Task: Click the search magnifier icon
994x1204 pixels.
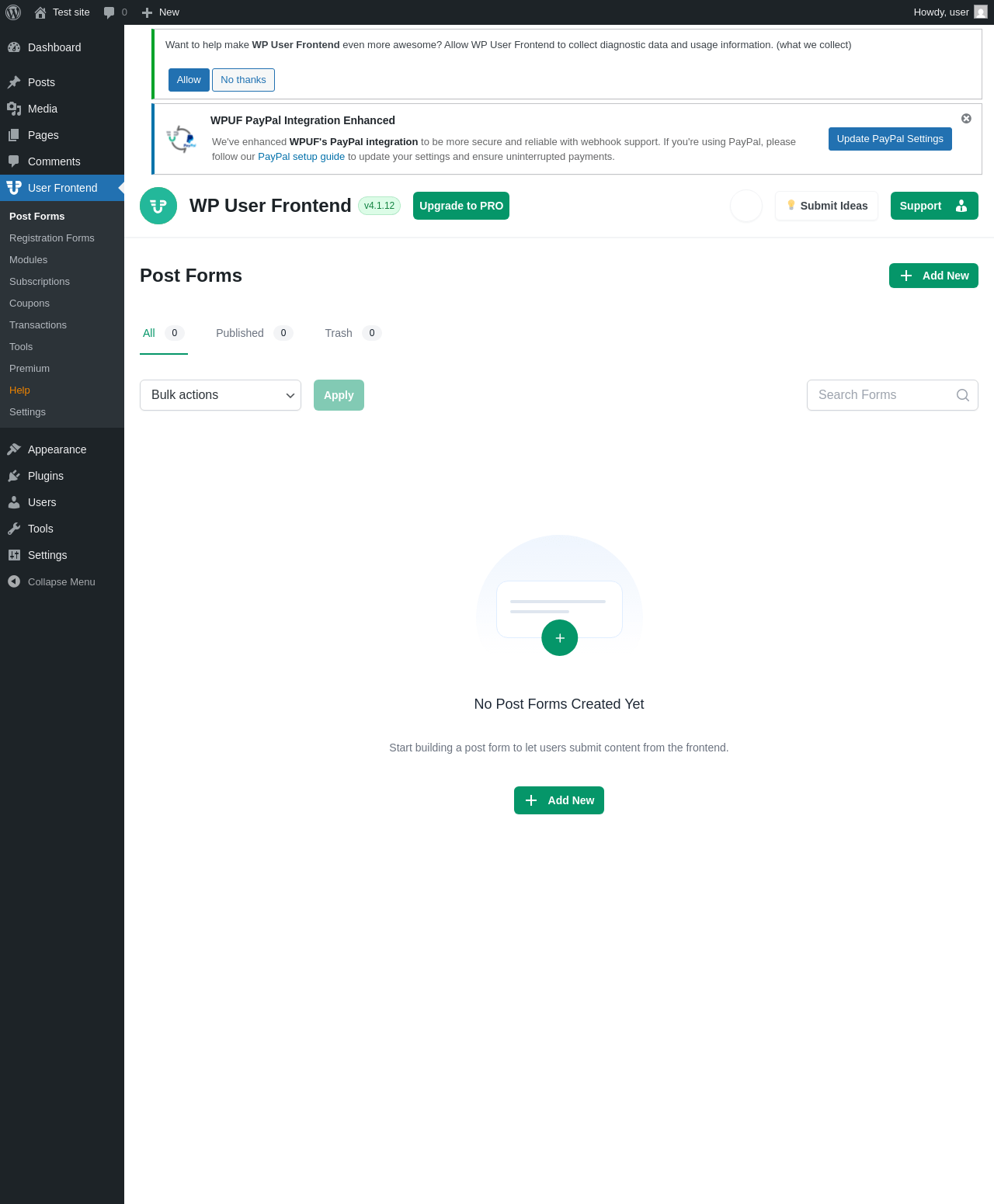Action: (963, 395)
